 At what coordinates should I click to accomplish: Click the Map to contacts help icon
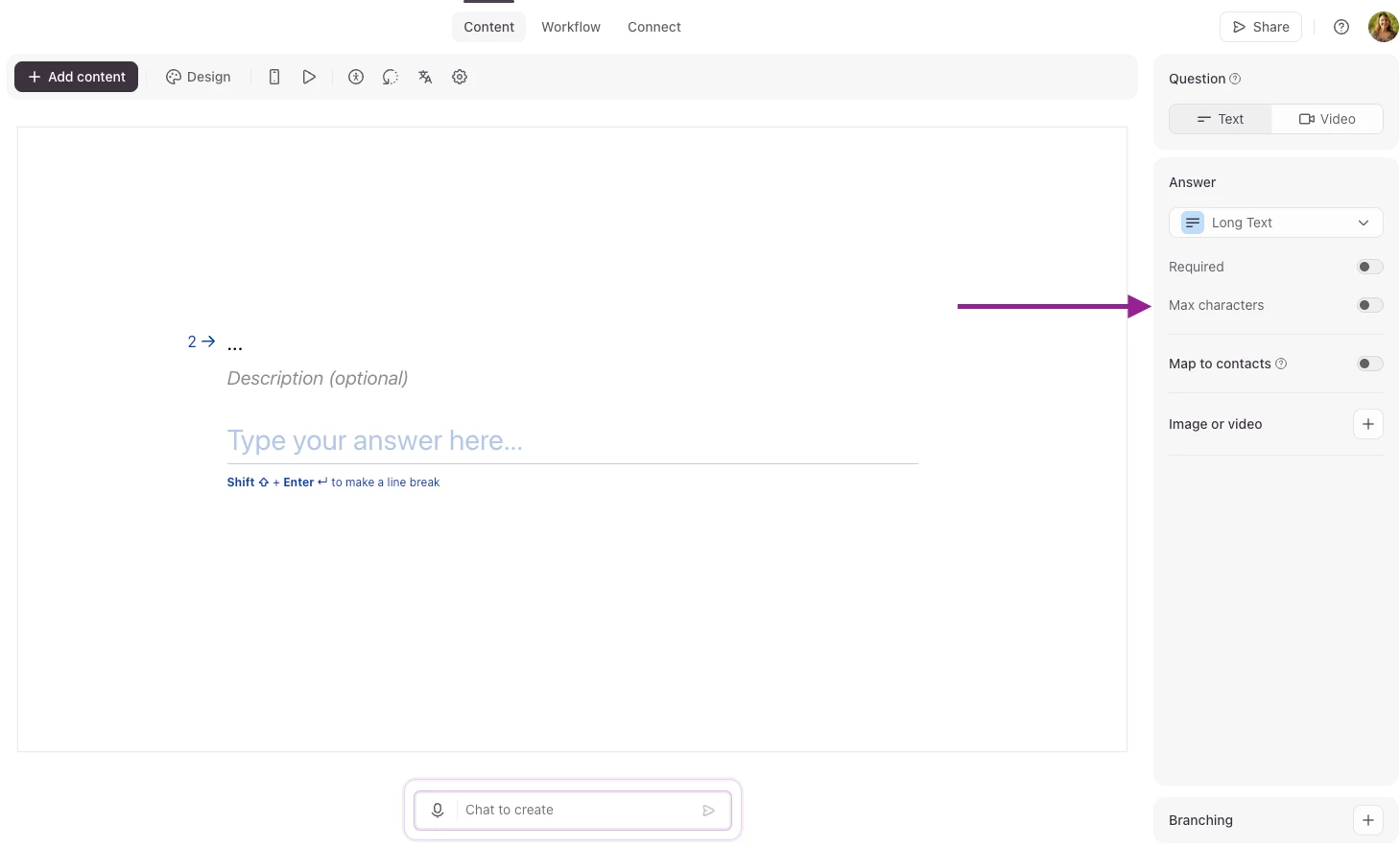click(1281, 364)
